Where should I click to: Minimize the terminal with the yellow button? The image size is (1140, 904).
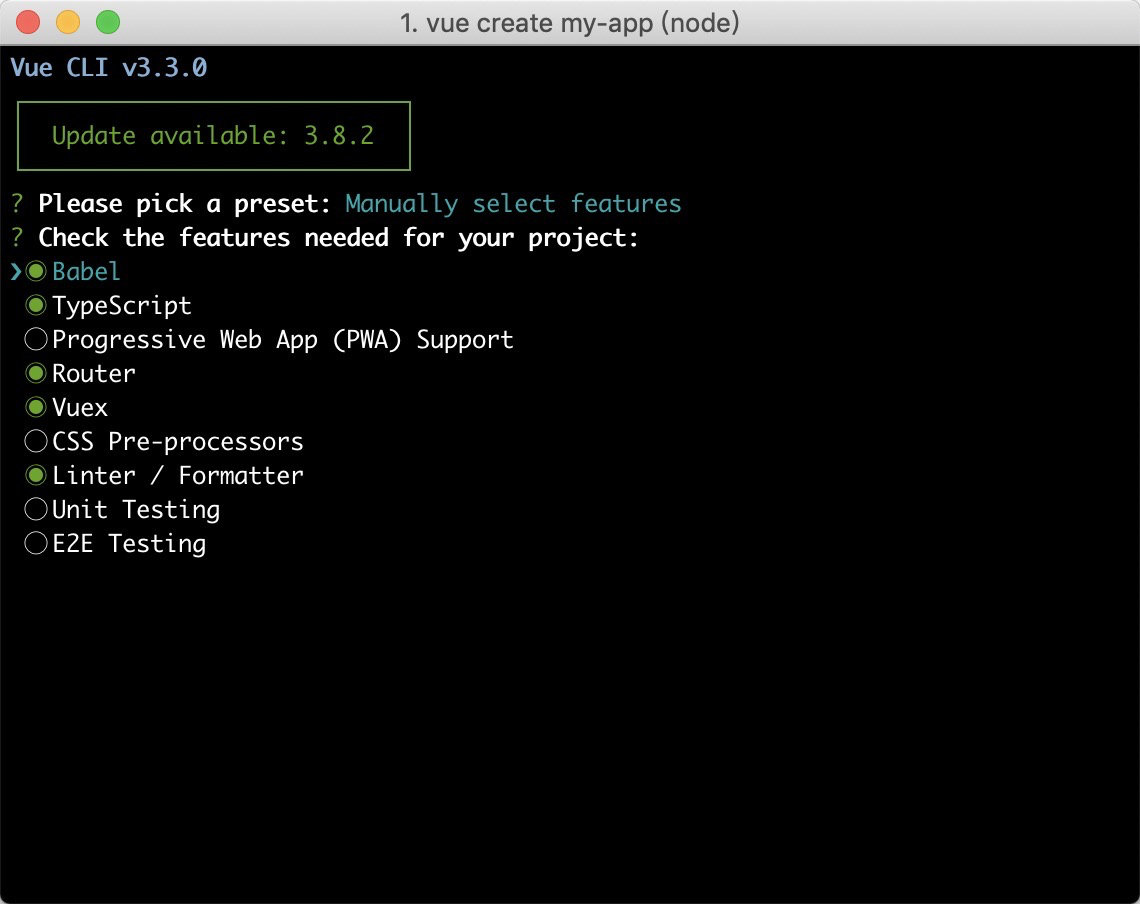click(x=68, y=21)
